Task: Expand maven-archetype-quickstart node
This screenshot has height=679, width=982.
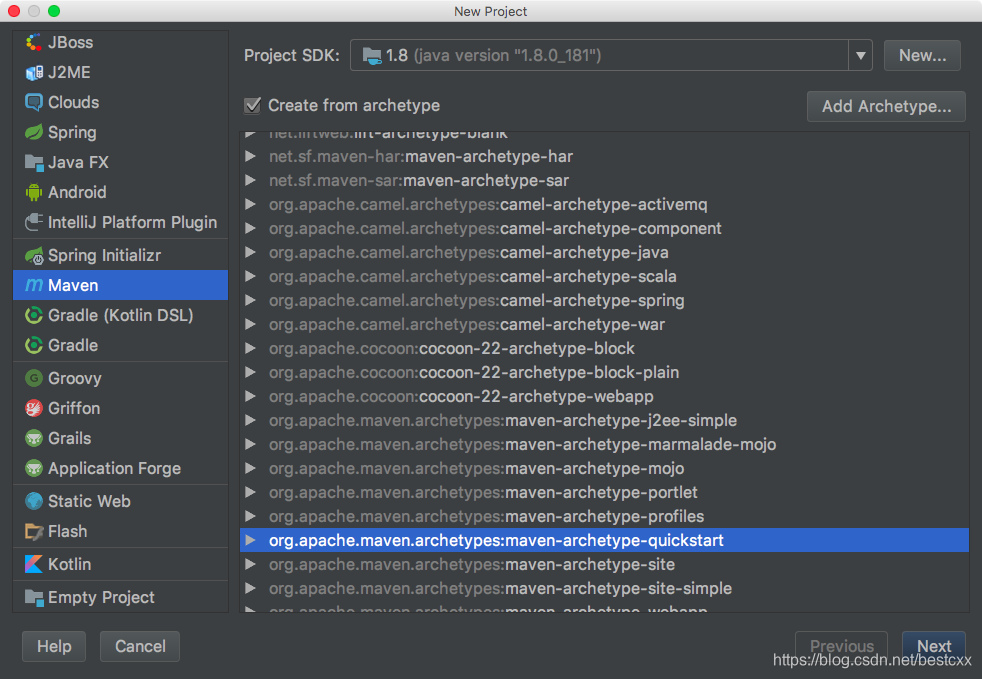Action: (x=251, y=540)
